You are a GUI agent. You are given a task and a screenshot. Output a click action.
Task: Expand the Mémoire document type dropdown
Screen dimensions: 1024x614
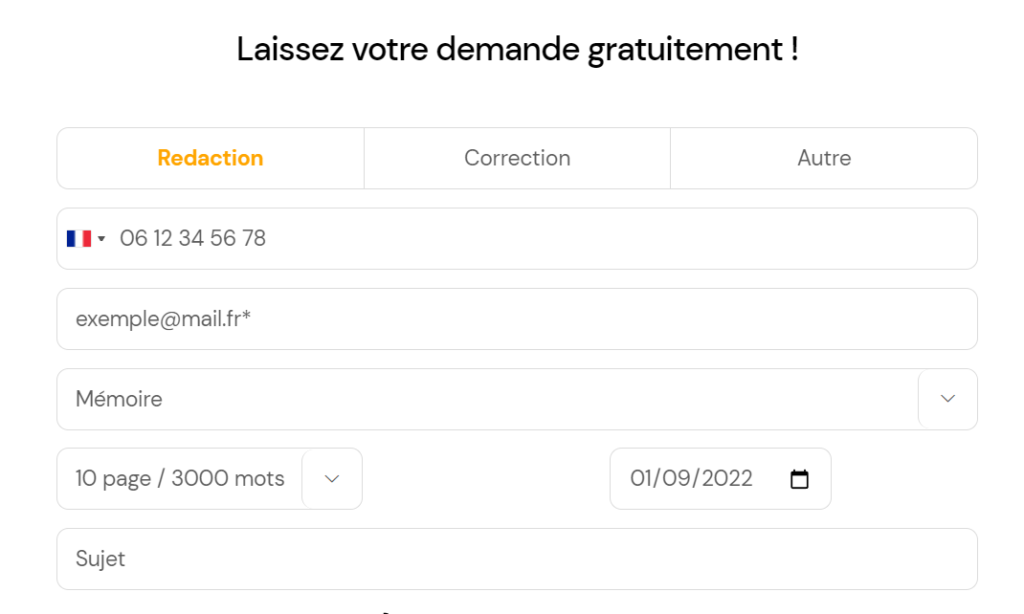click(947, 398)
